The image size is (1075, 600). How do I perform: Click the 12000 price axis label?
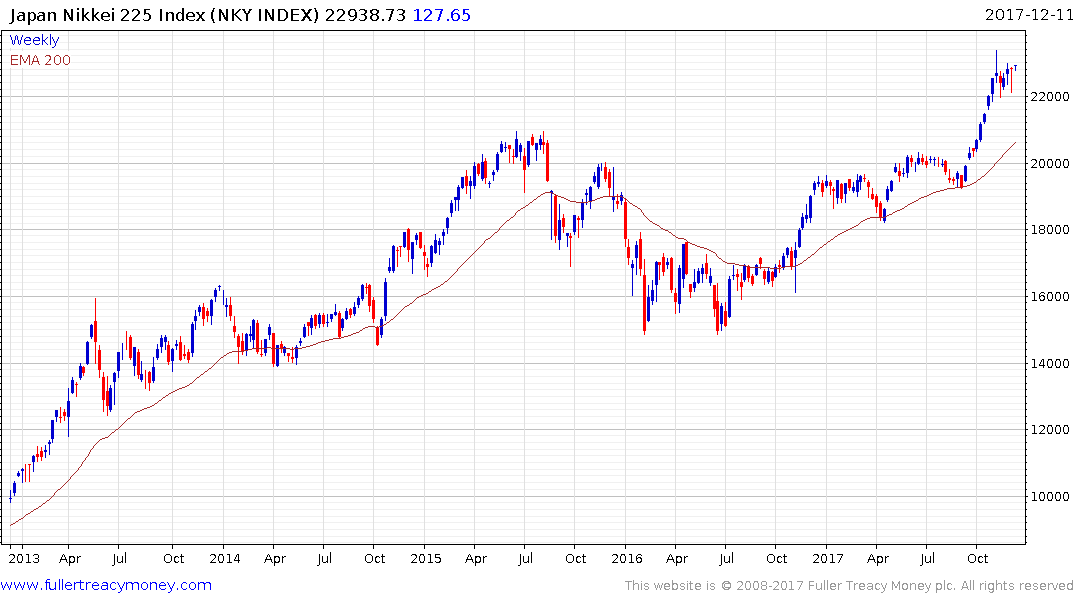coord(1050,430)
